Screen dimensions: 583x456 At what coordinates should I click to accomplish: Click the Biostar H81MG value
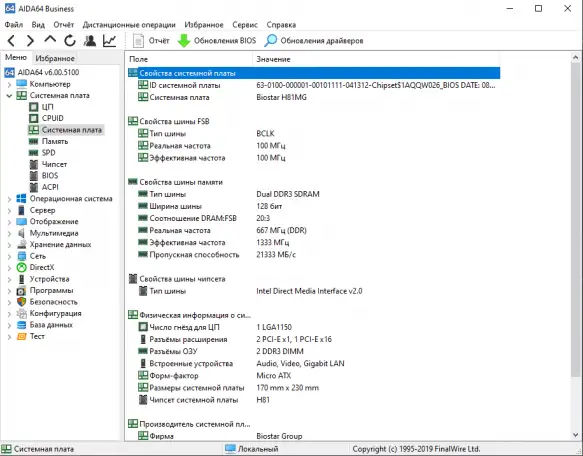[281, 97]
